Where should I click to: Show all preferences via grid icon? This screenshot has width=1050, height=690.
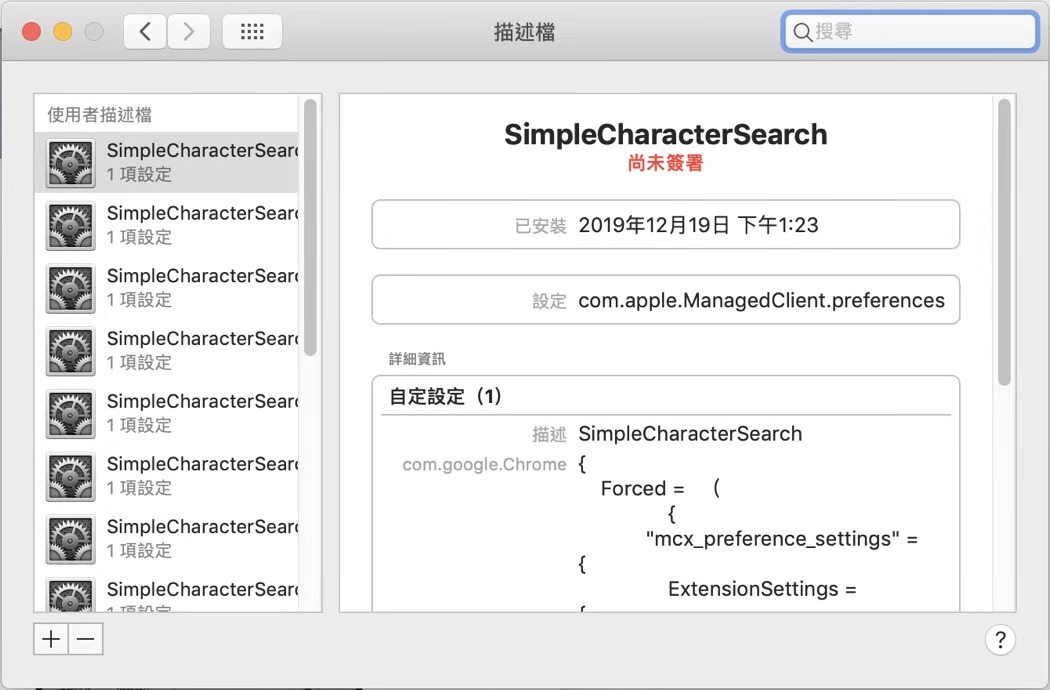pyautogui.click(x=252, y=31)
